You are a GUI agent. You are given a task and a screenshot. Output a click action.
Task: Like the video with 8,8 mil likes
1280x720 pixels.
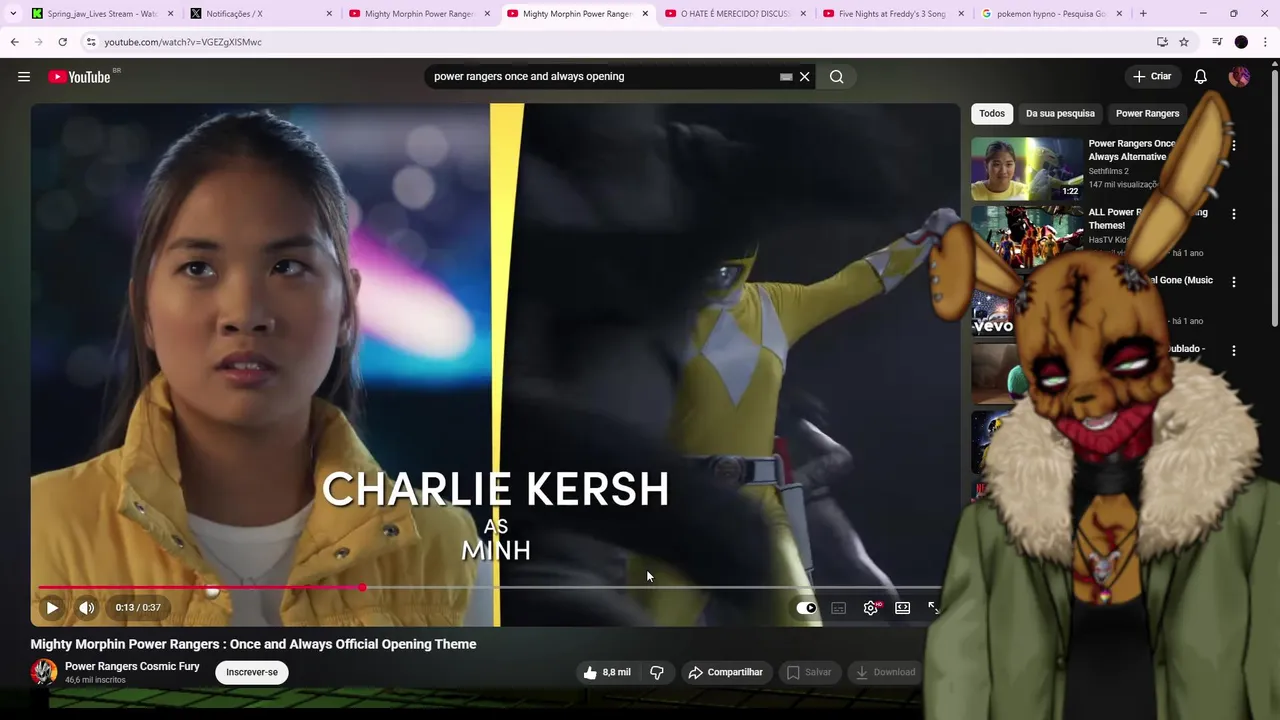click(x=607, y=672)
